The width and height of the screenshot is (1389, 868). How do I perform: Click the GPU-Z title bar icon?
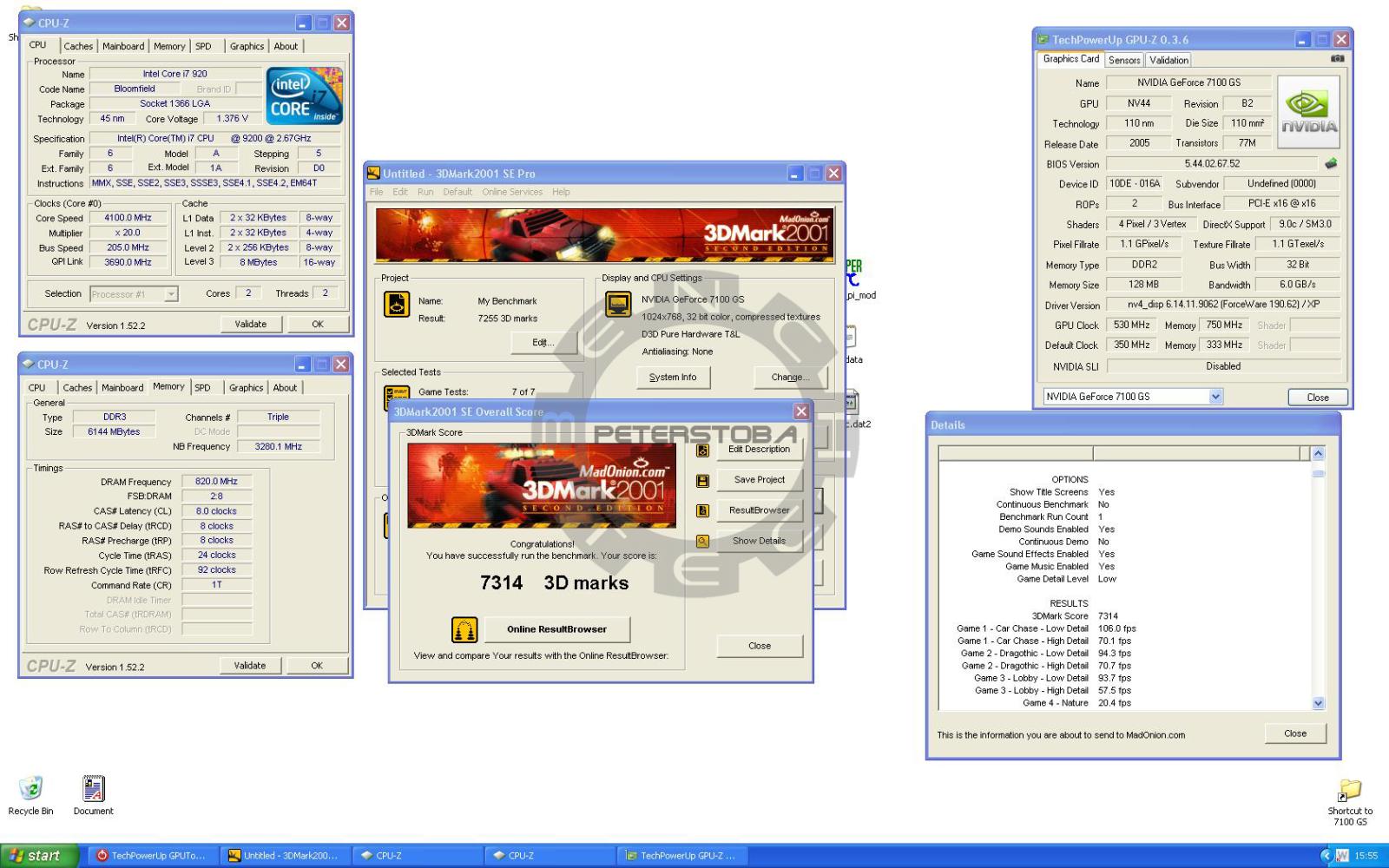coord(1043,39)
